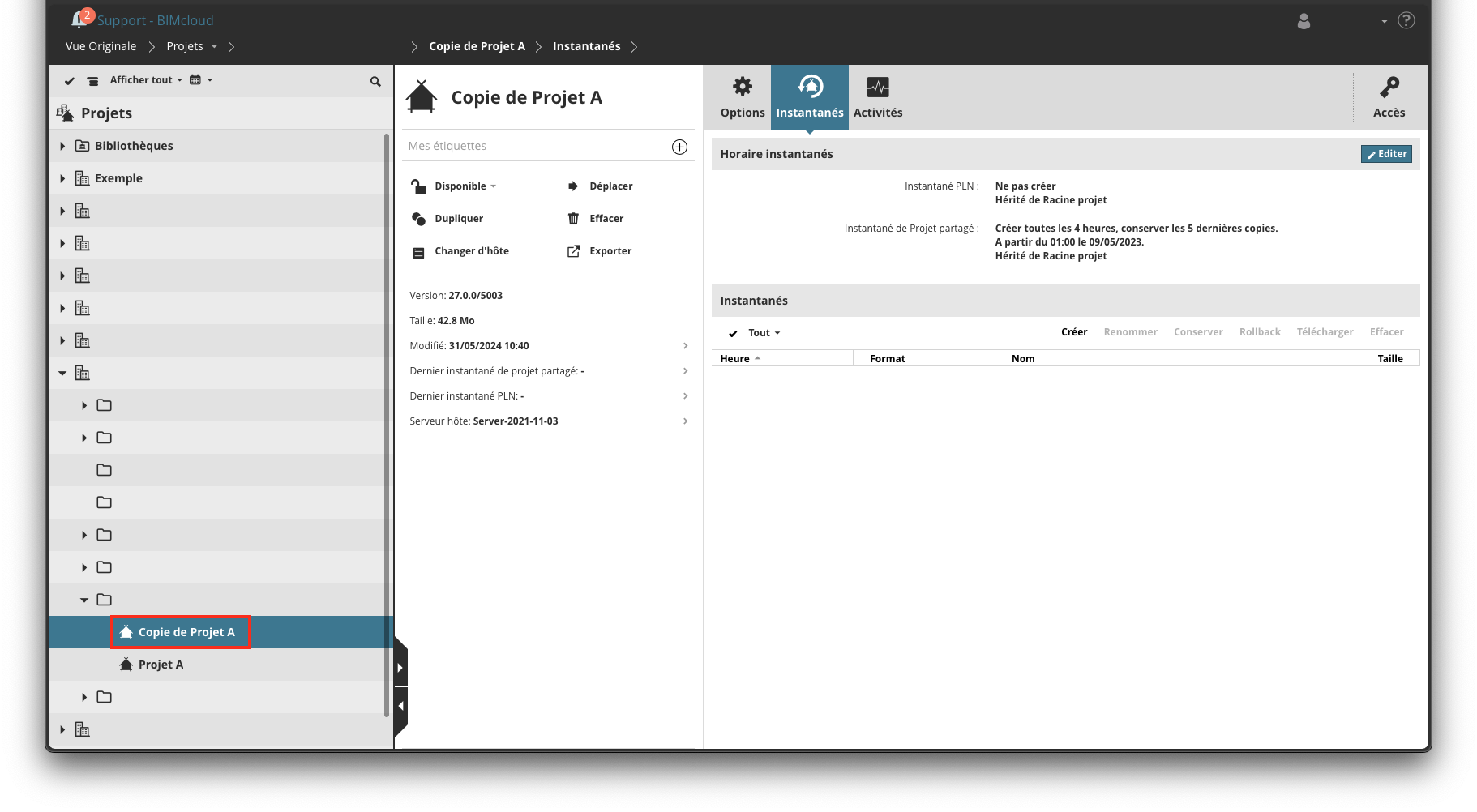This screenshot has height=812, width=1477.
Task: Switch to the Instantanés tab
Action: click(x=810, y=97)
